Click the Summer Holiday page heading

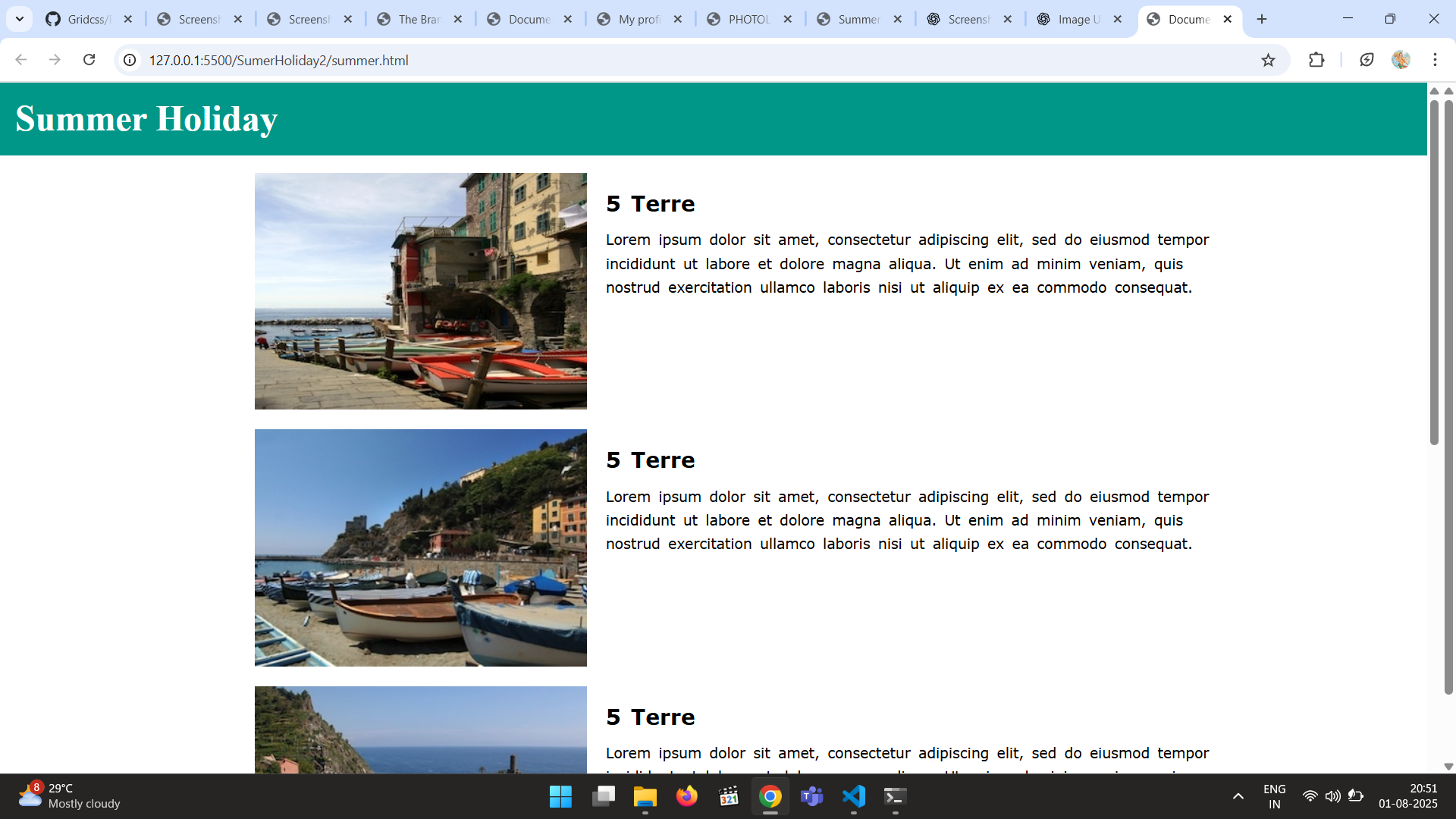point(146,119)
